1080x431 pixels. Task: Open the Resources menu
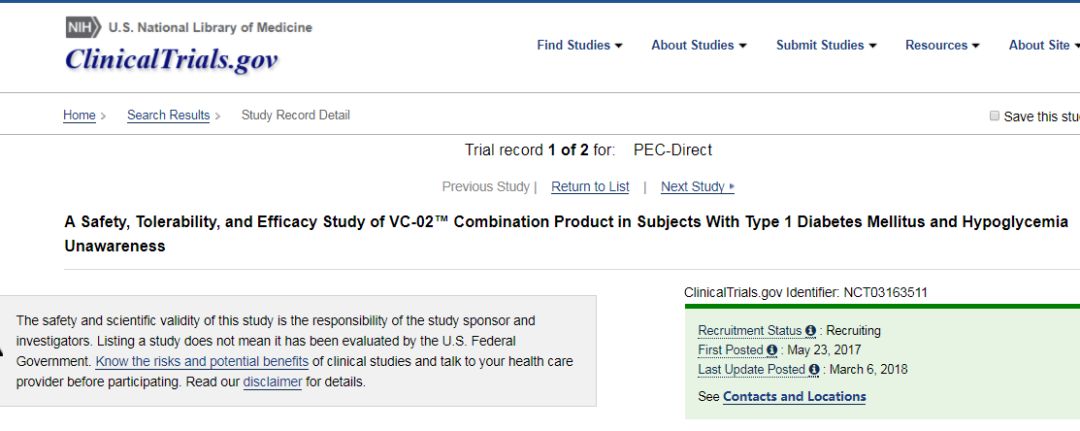tap(942, 45)
